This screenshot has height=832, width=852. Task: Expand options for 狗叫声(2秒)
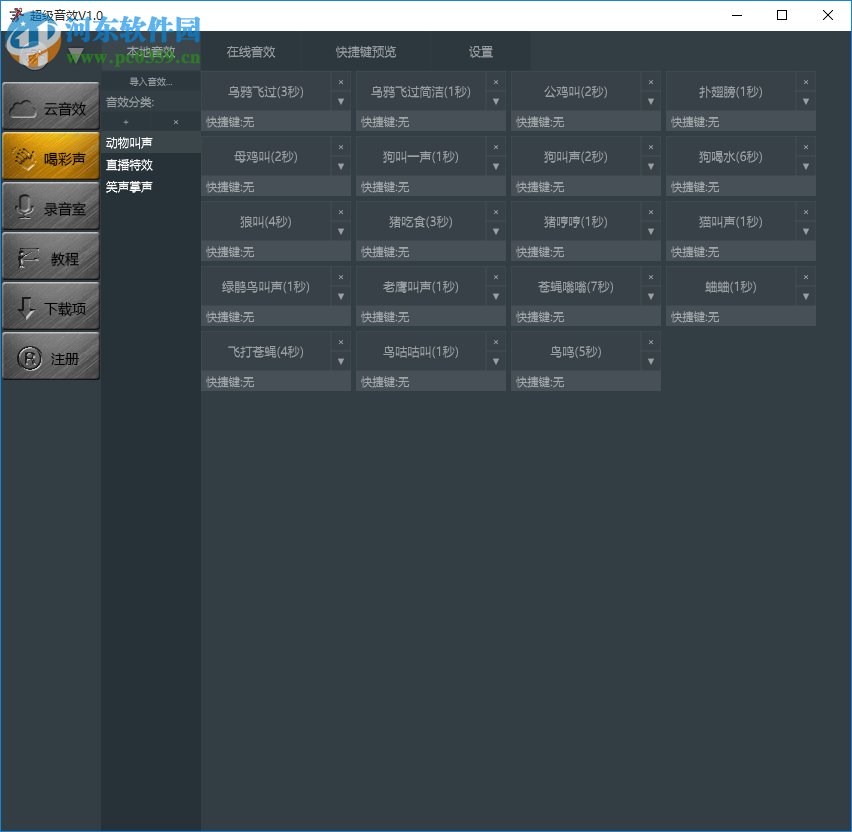tap(650, 166)
